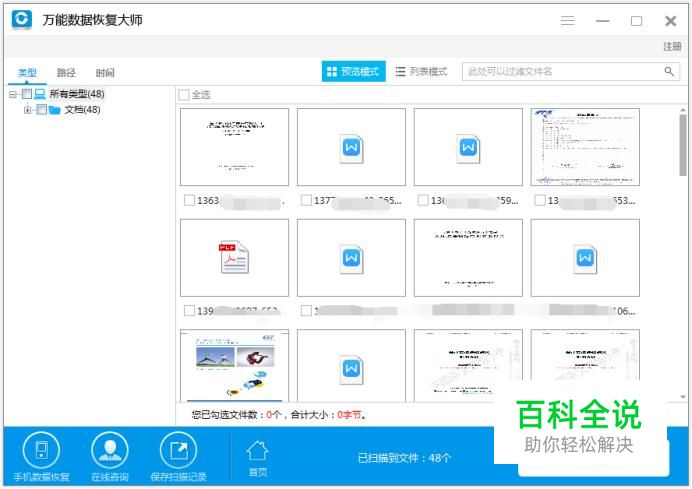
Task: Check the box for file 1377
Action: 306,200
